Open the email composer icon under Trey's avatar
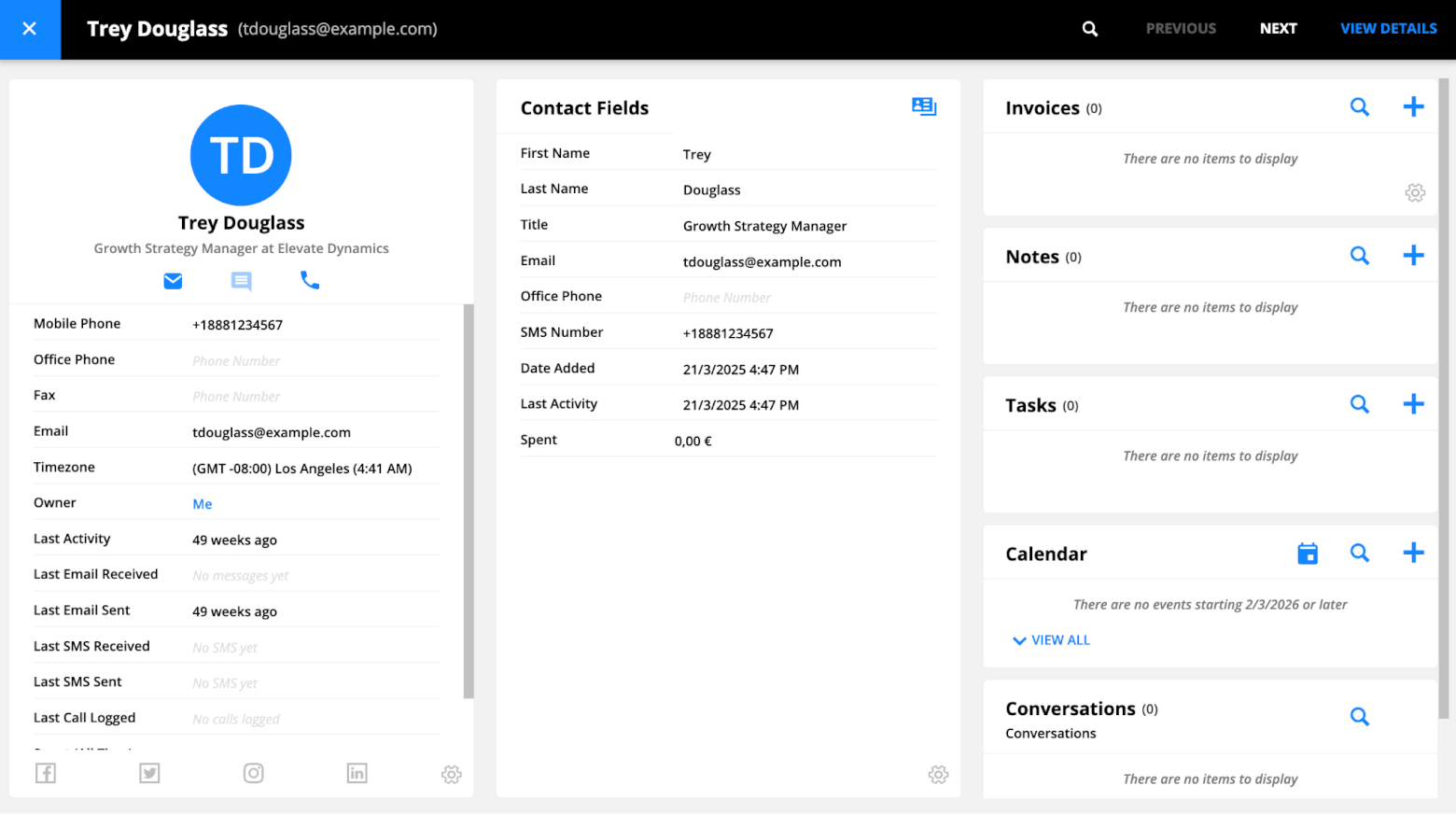This screenshot has width=1456, height=814. pyautogui.click(x=173, y=280)
